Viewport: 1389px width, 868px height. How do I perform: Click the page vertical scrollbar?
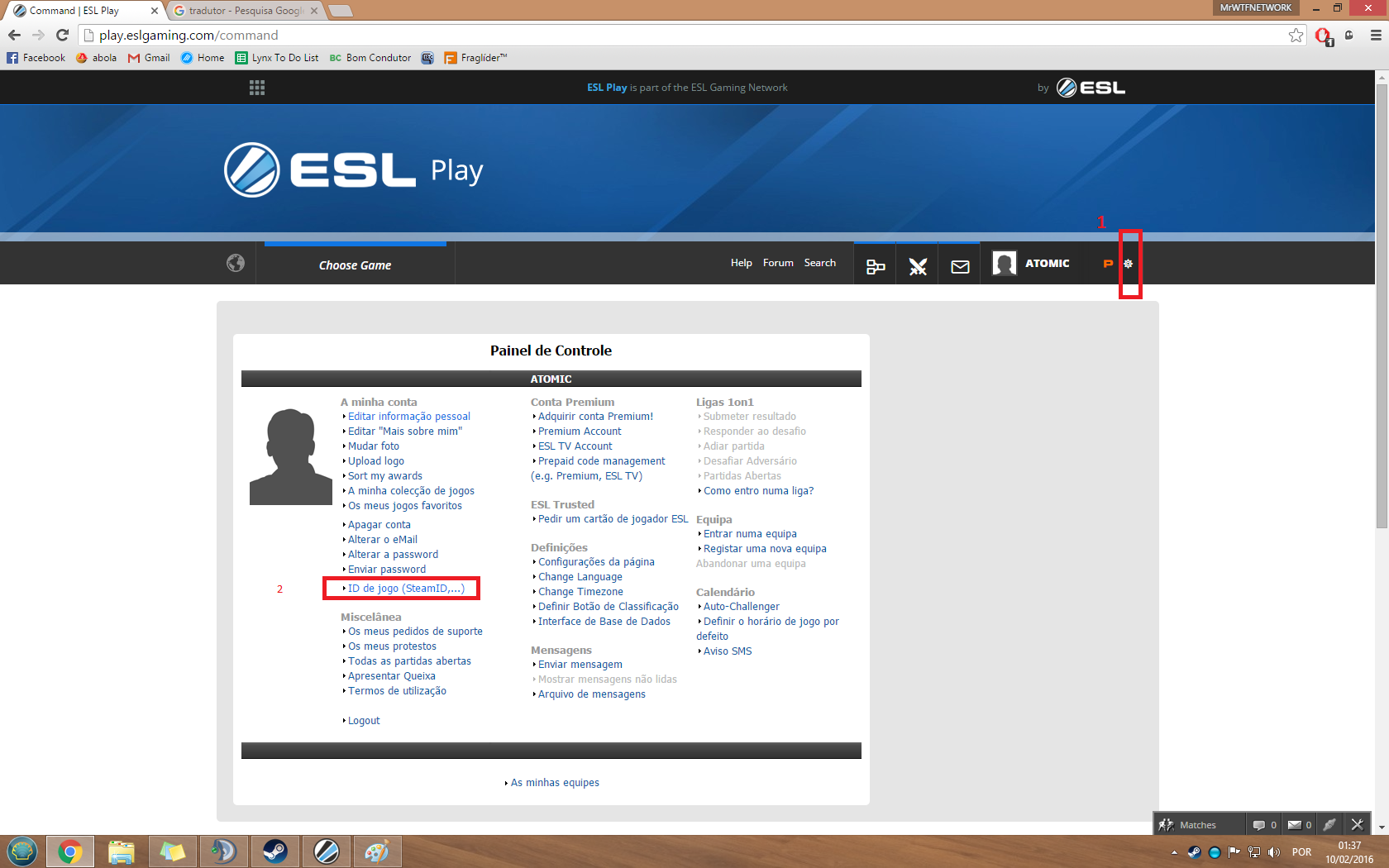tap(1382, 306)
